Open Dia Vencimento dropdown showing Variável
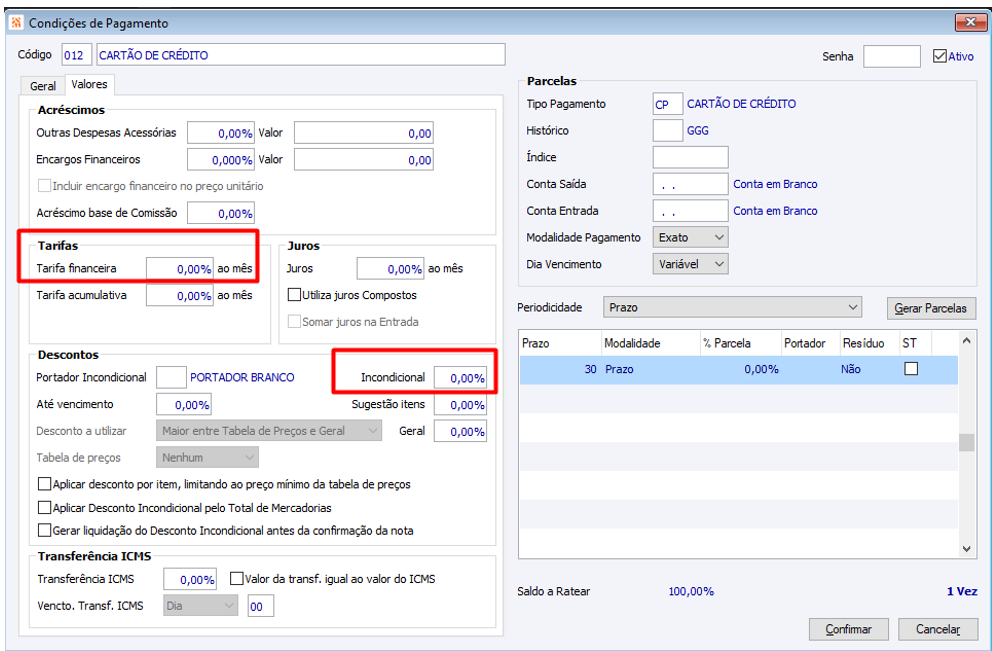Image resolution: width=992 pixels, height=651 pixels. 690,264
